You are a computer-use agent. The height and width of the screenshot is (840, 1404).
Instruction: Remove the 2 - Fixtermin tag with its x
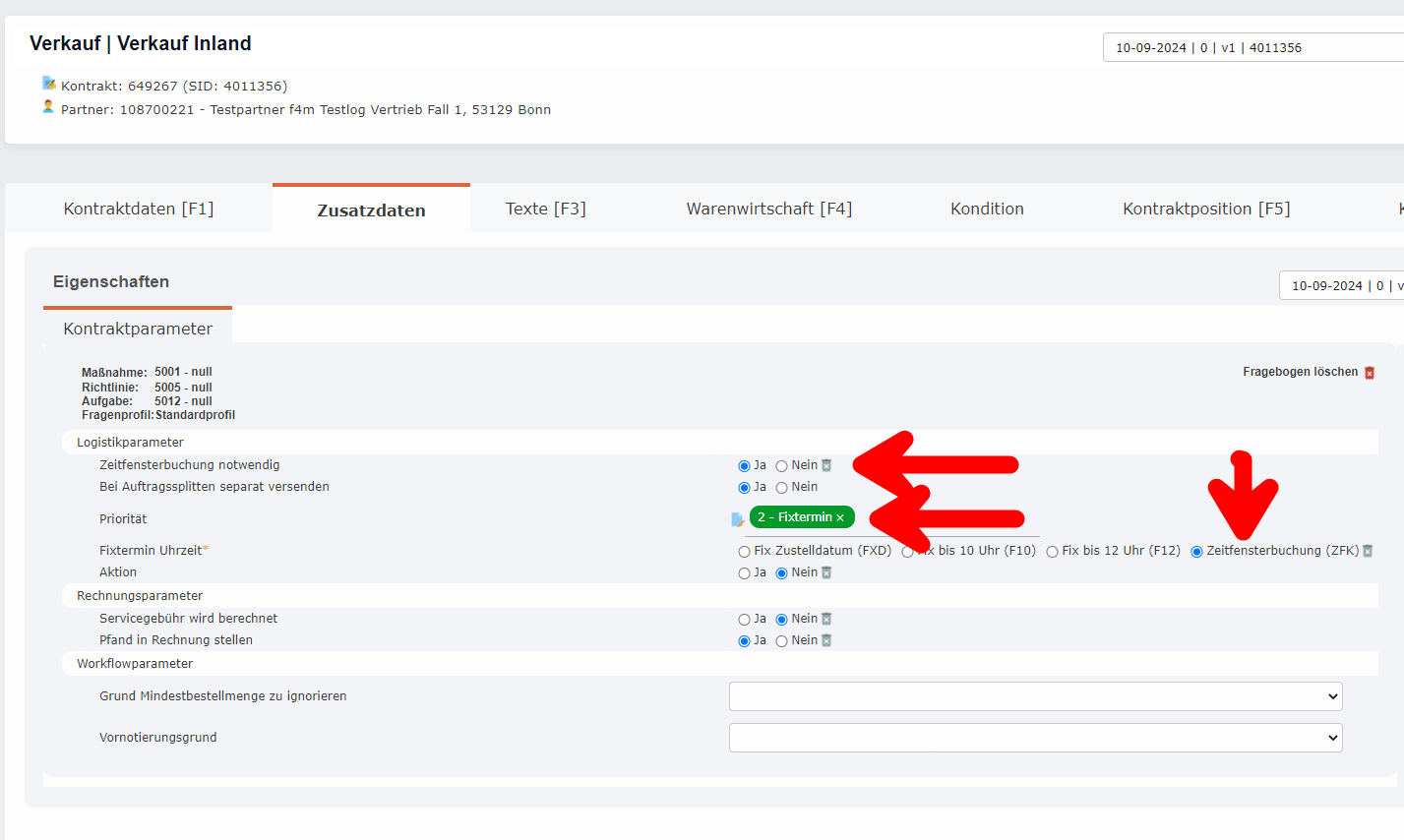[840, 518]
